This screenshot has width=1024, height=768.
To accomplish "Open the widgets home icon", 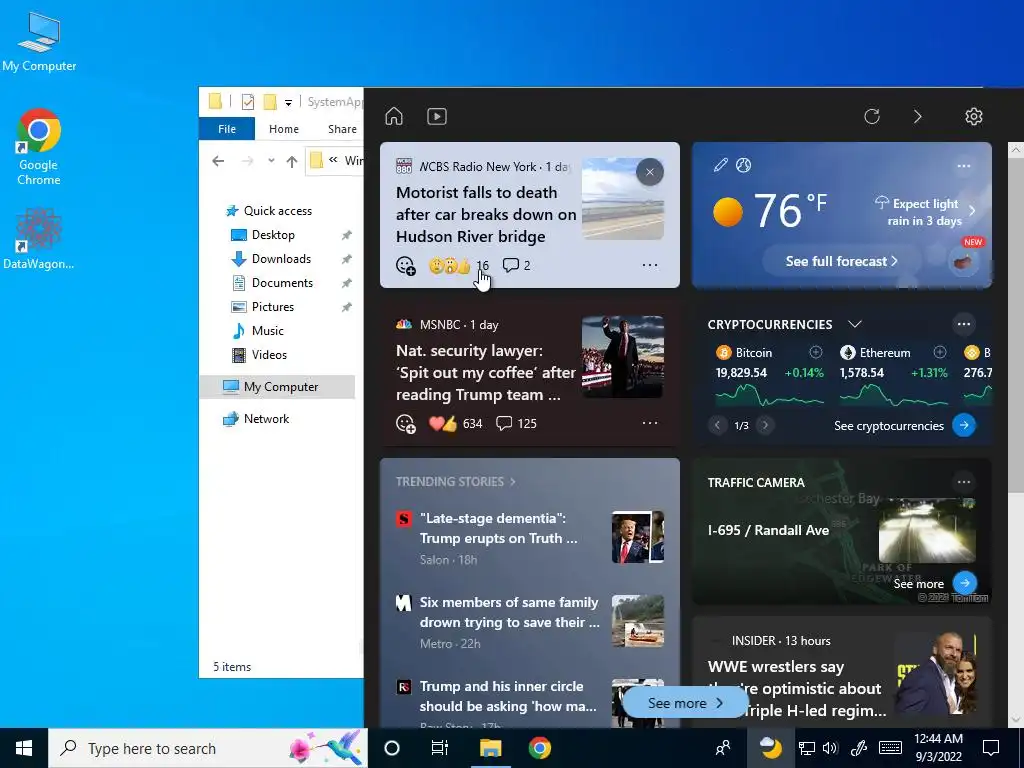I will coord(394,116).
